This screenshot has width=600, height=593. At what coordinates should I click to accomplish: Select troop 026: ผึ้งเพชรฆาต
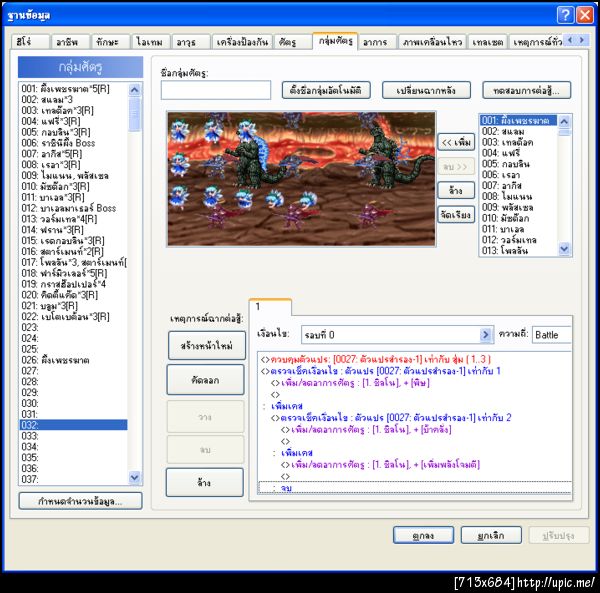(x=73, y=360)
